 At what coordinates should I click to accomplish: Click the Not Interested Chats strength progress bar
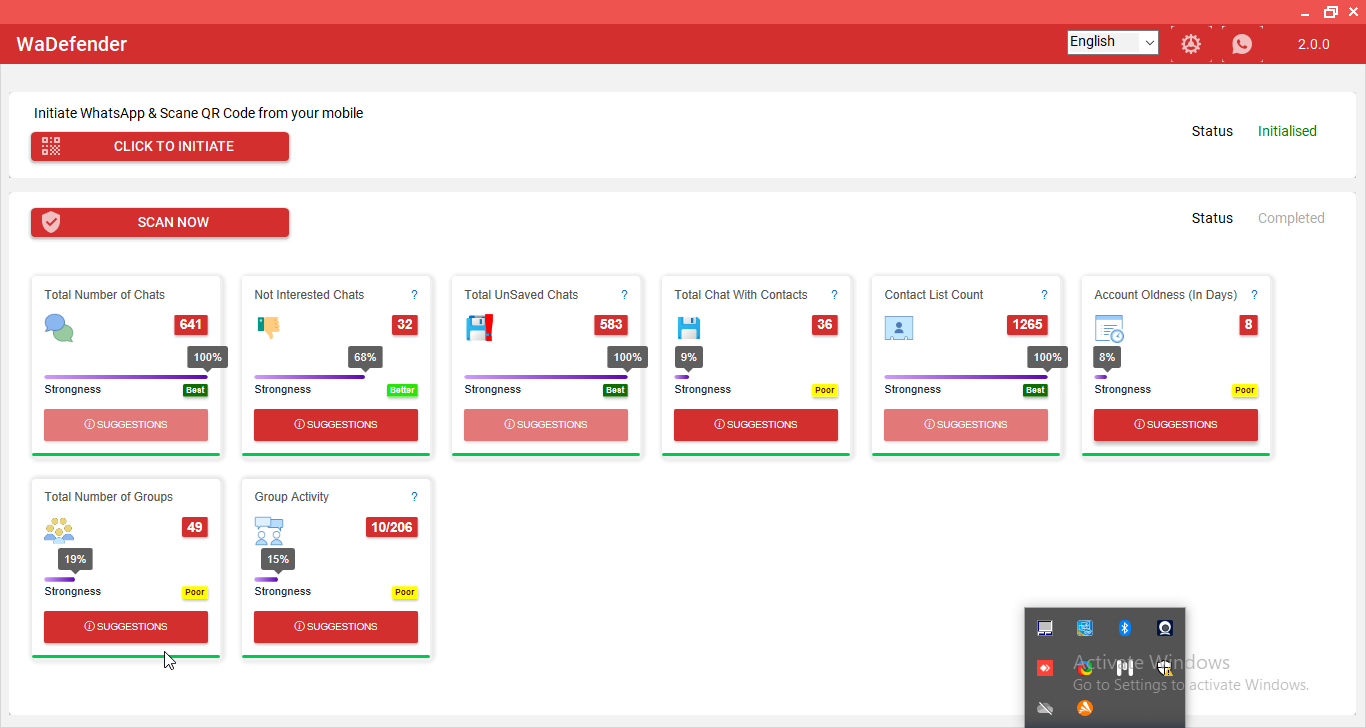(x=310, y=377)
